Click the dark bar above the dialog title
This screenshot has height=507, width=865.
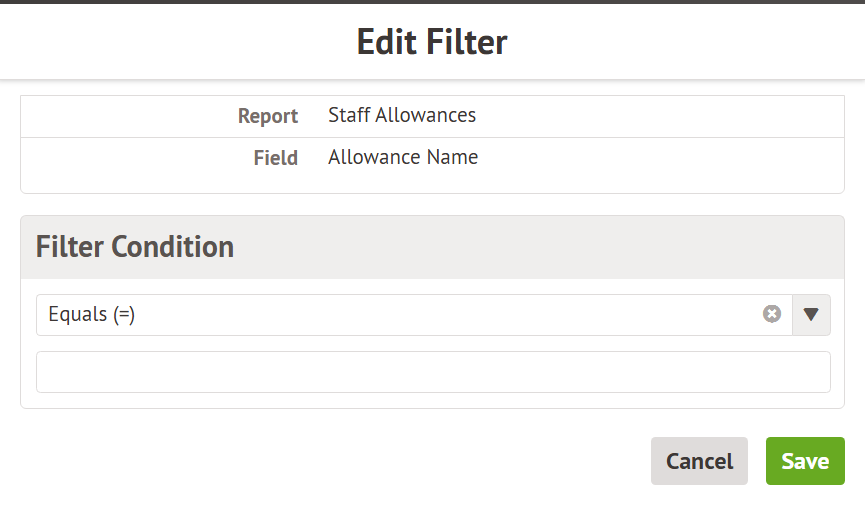click(x=432, y=2)
